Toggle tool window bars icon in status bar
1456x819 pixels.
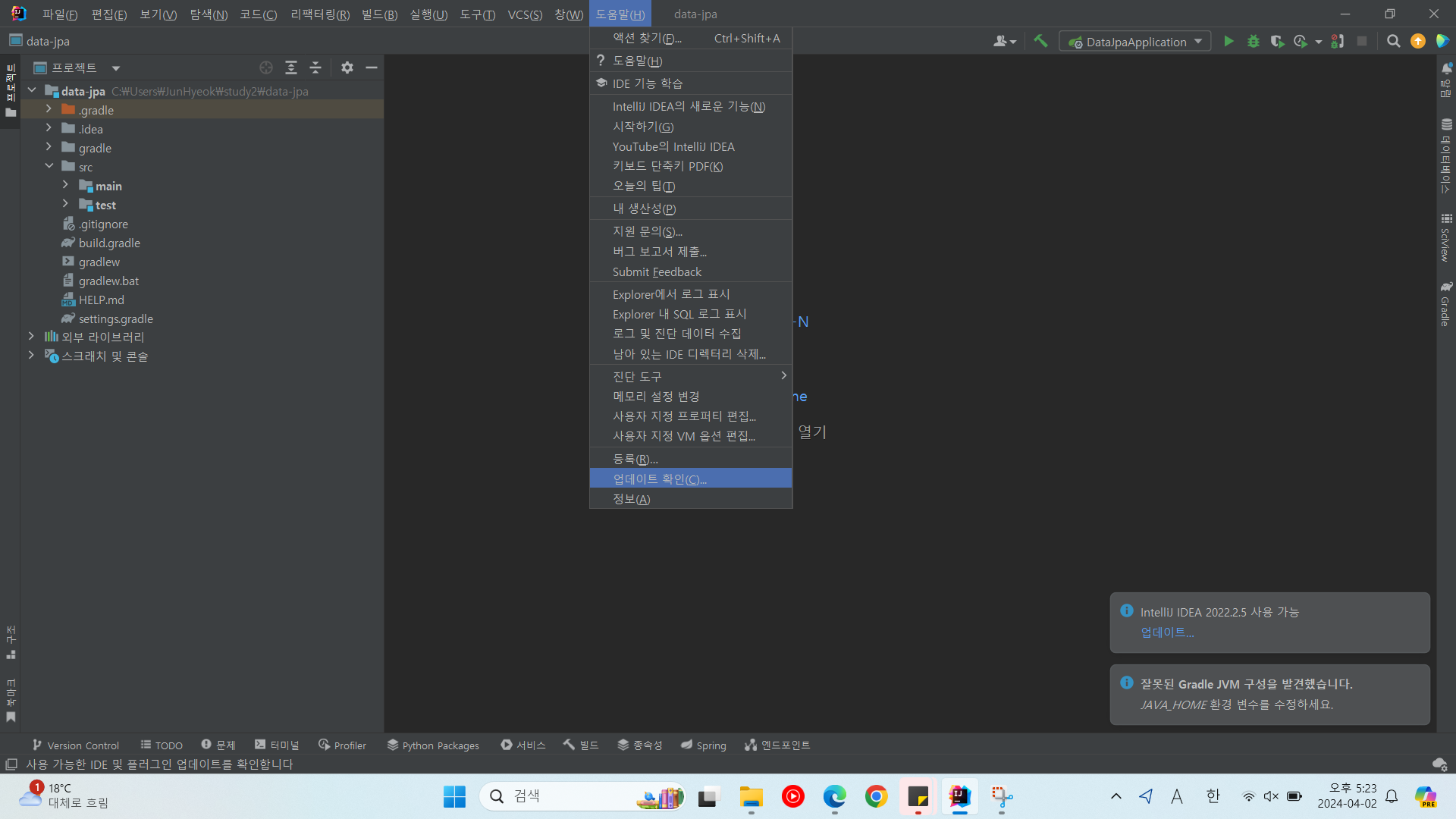(11, 764)
